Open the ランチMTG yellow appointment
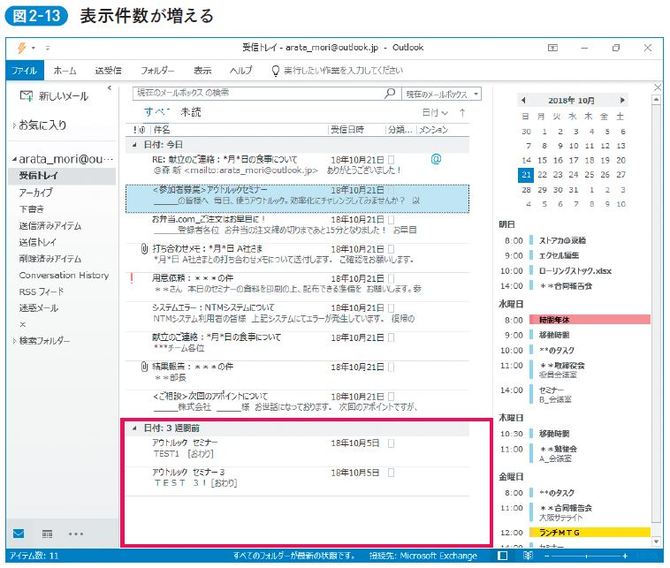 click(x=590, y=533)
